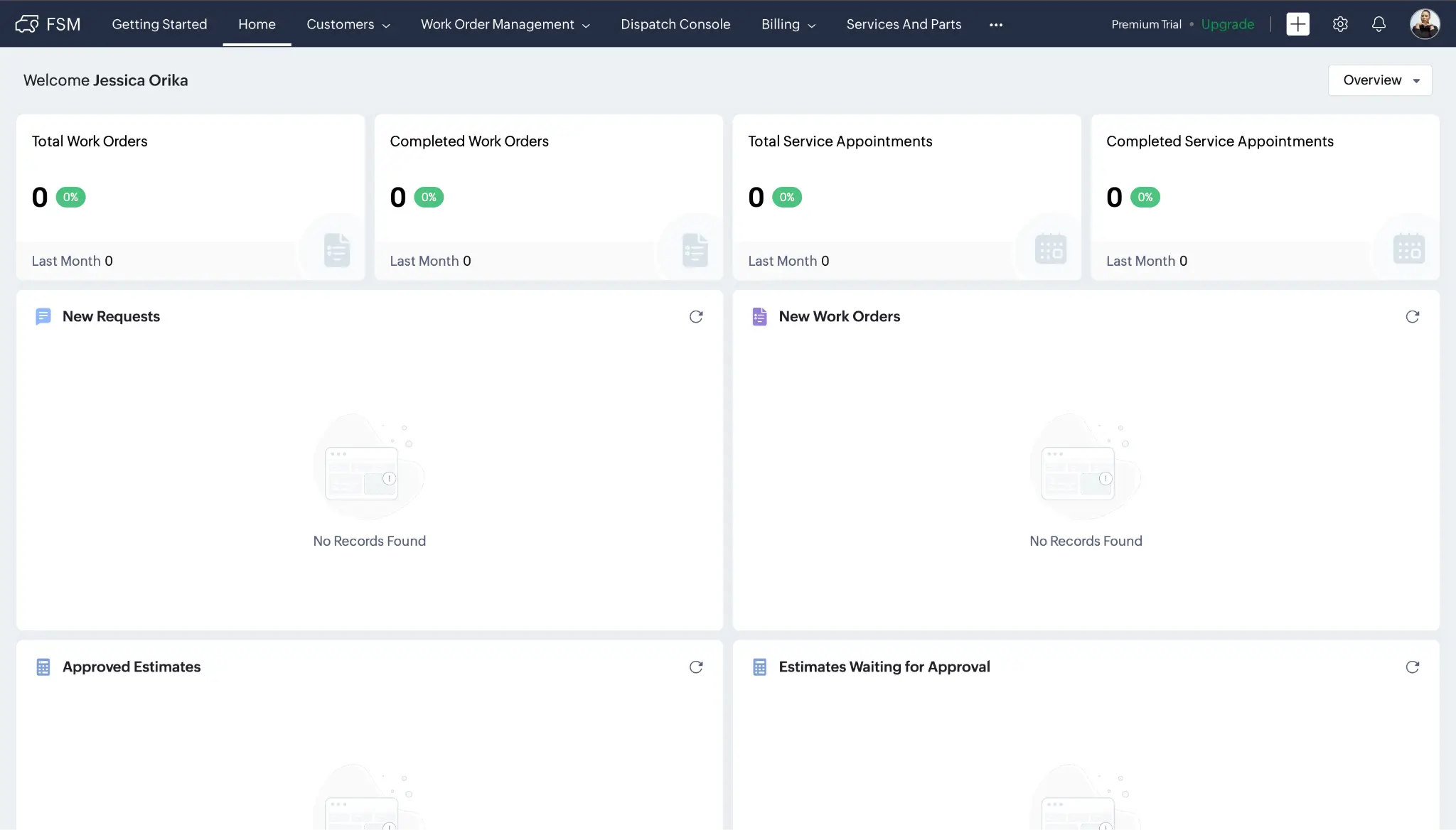Click the Total Service Appointments title
Image resolution: width=1456 pixels, height=830 pixels.
click(840, 141)
